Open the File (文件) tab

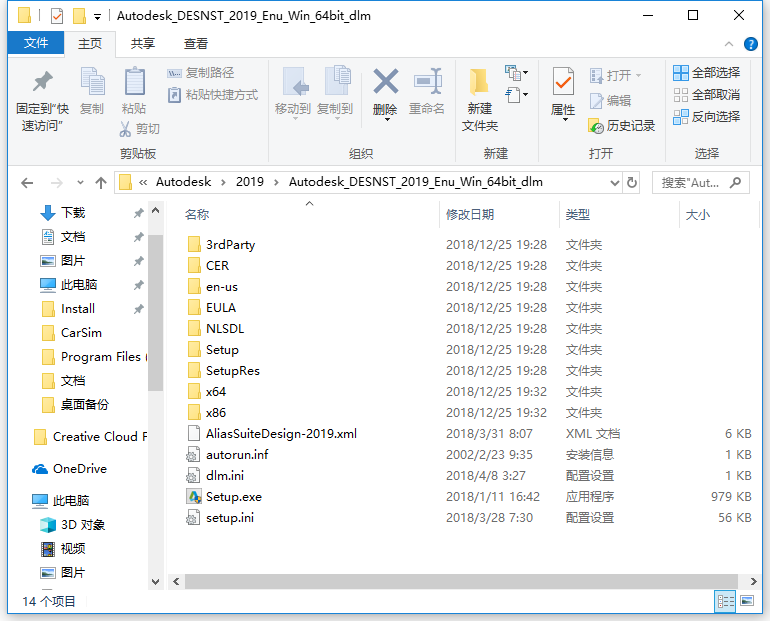click(36, 43)
